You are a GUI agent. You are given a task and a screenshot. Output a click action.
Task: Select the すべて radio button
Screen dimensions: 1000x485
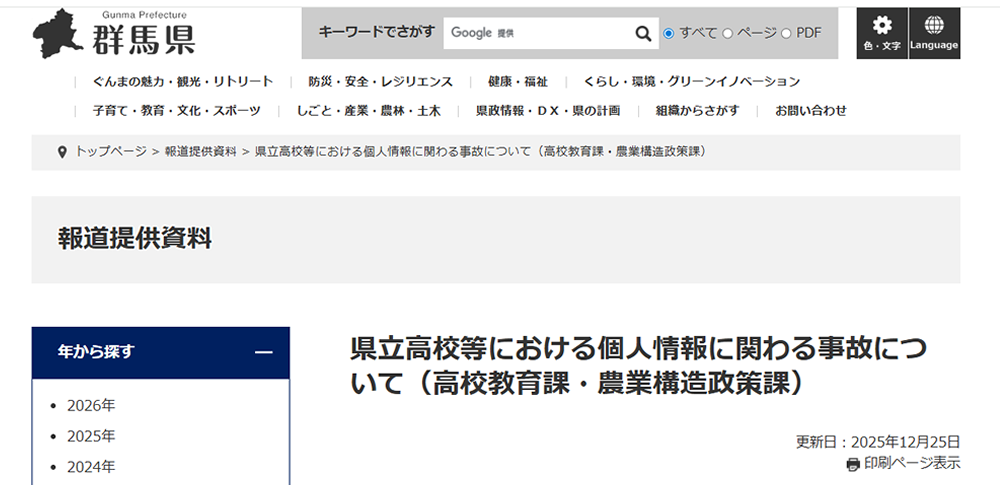coord(669,33)
